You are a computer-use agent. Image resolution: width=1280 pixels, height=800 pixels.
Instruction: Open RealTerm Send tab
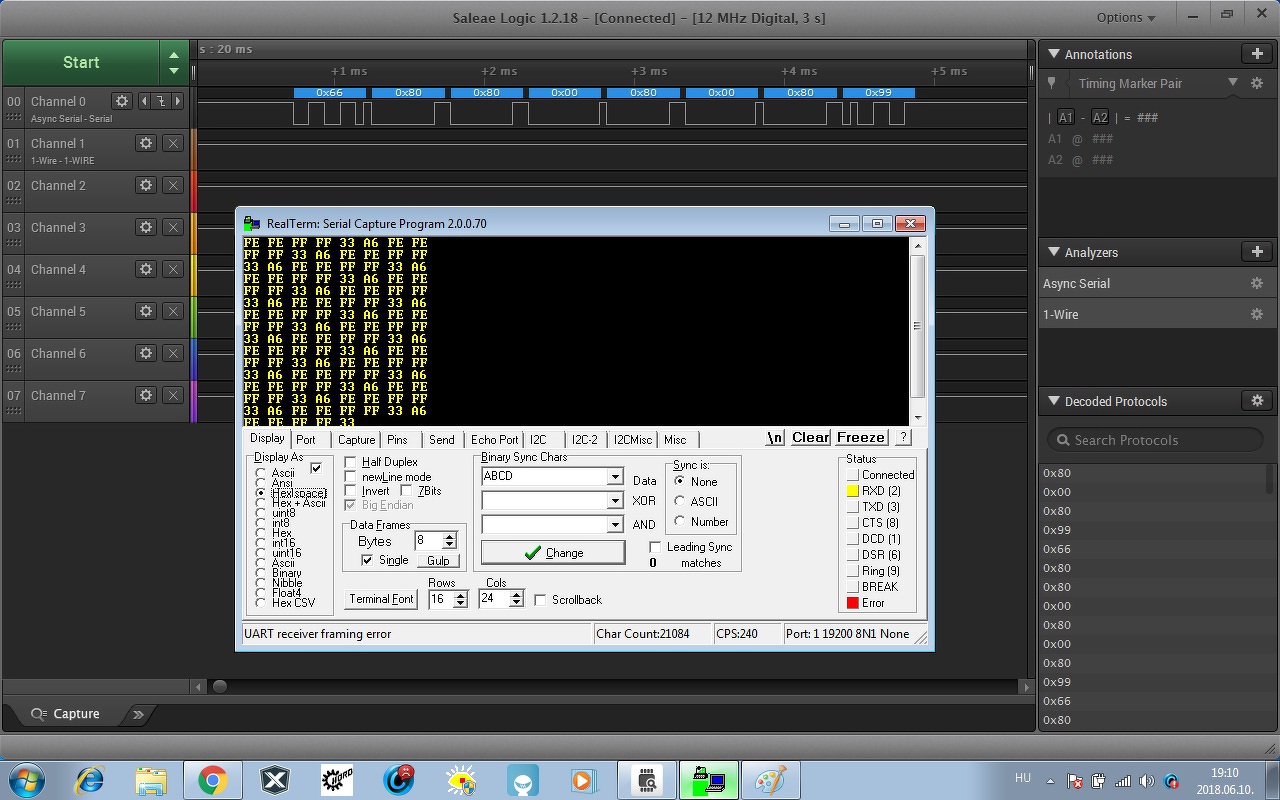pyautogui.click(x=441, y=439)
